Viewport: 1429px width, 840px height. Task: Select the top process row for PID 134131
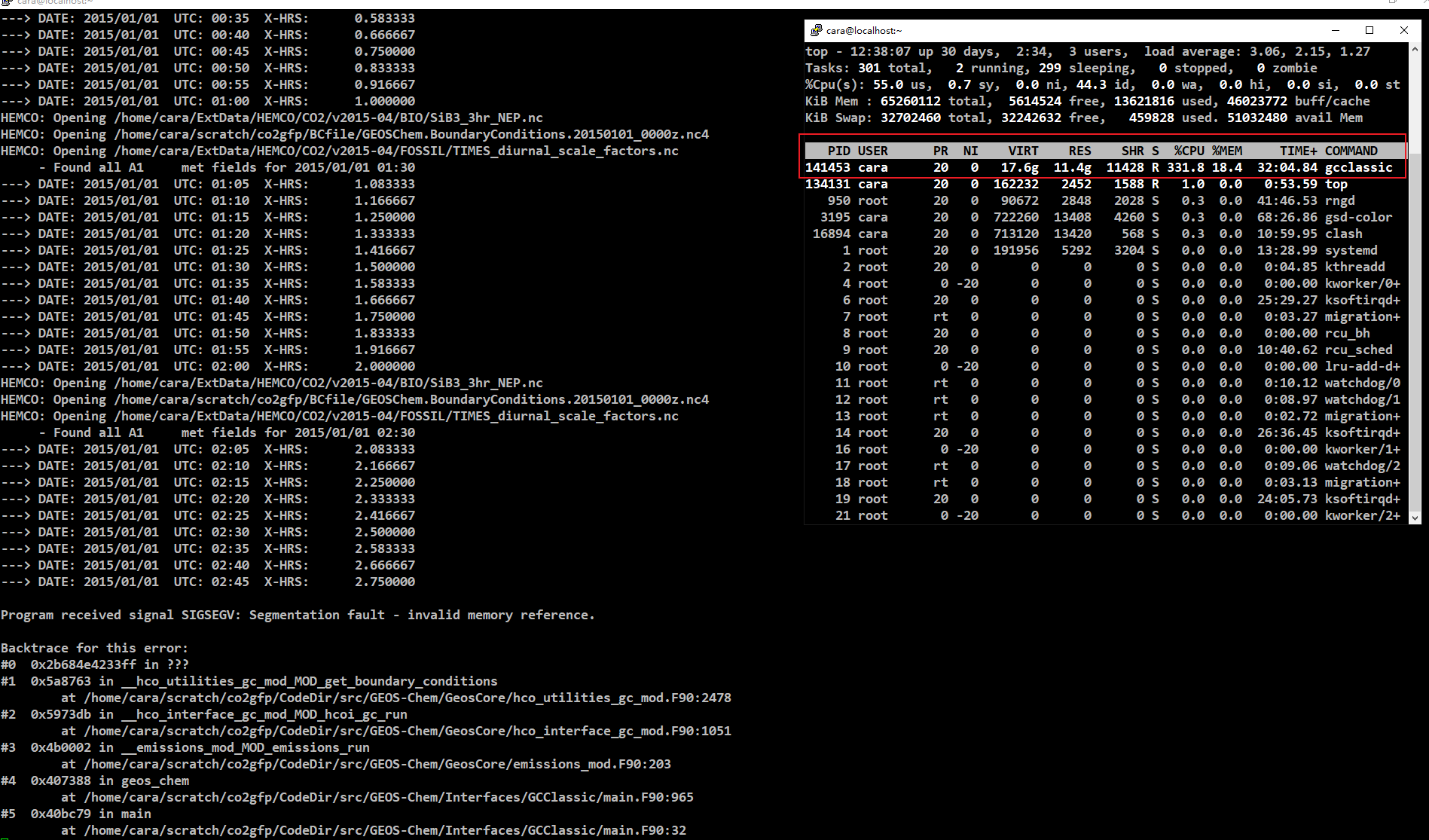[1055, 184]
